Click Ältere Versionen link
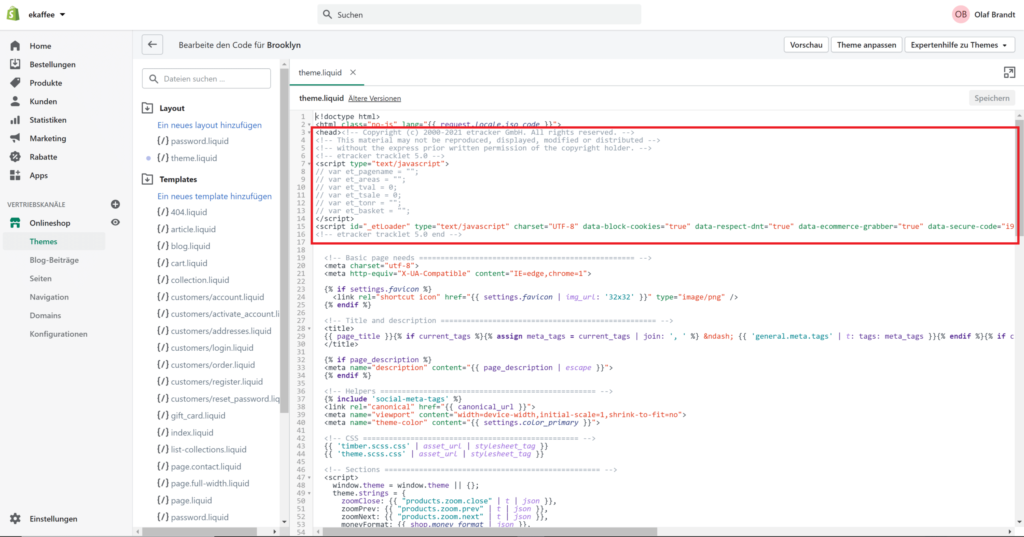 tap(374, 99)
